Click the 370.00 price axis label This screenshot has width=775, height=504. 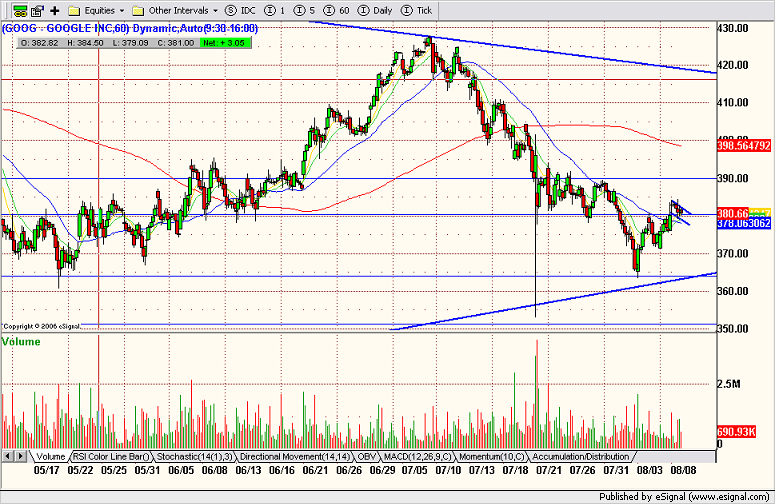(x=732, y=253)
